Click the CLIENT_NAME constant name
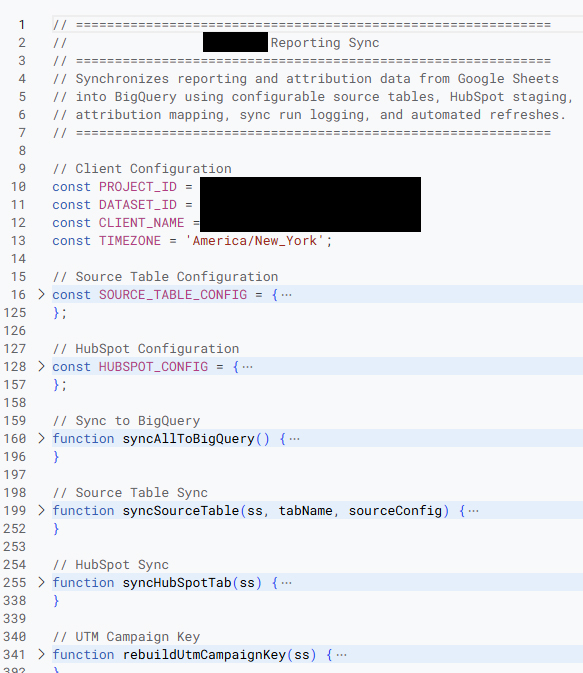 [x=142, y=223]
